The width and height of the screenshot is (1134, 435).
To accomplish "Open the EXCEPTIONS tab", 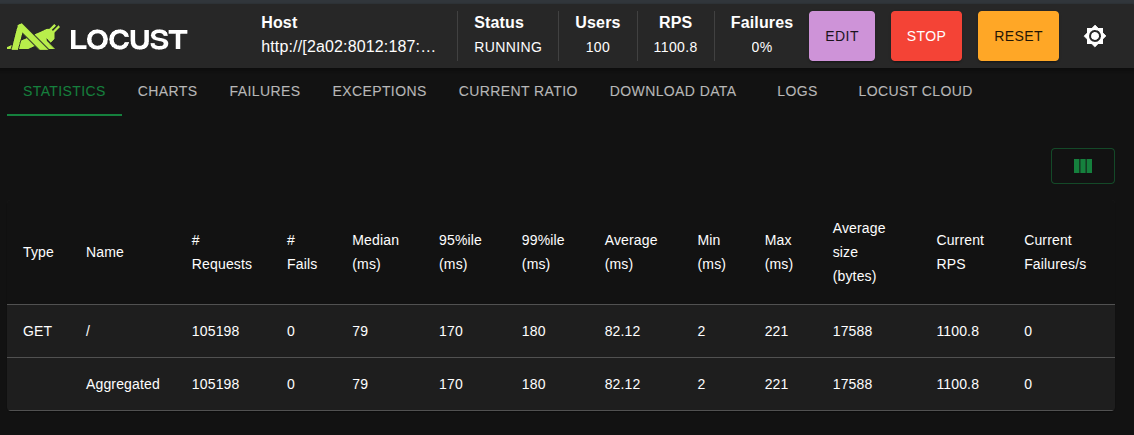I will pos(380,91).
